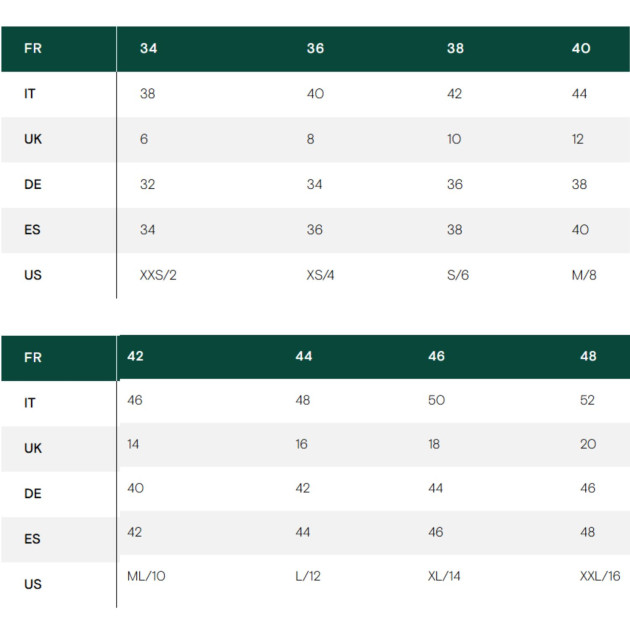Click the DE size 32 cell

(148, 185)
